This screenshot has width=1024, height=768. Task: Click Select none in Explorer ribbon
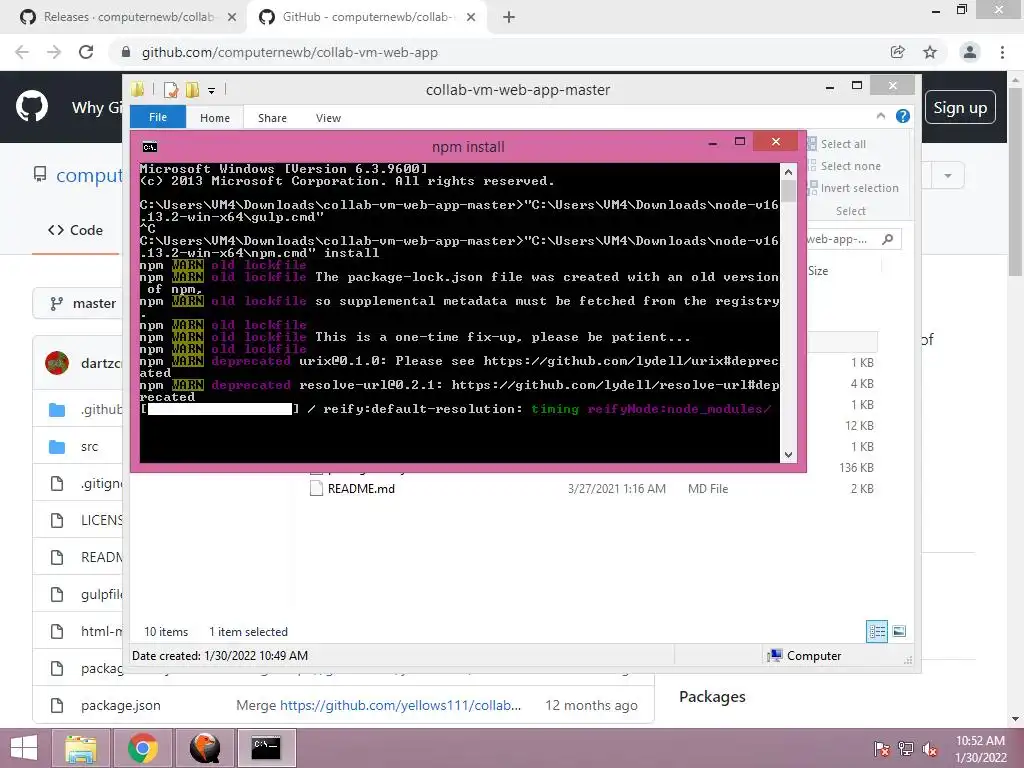click(844, 166)
